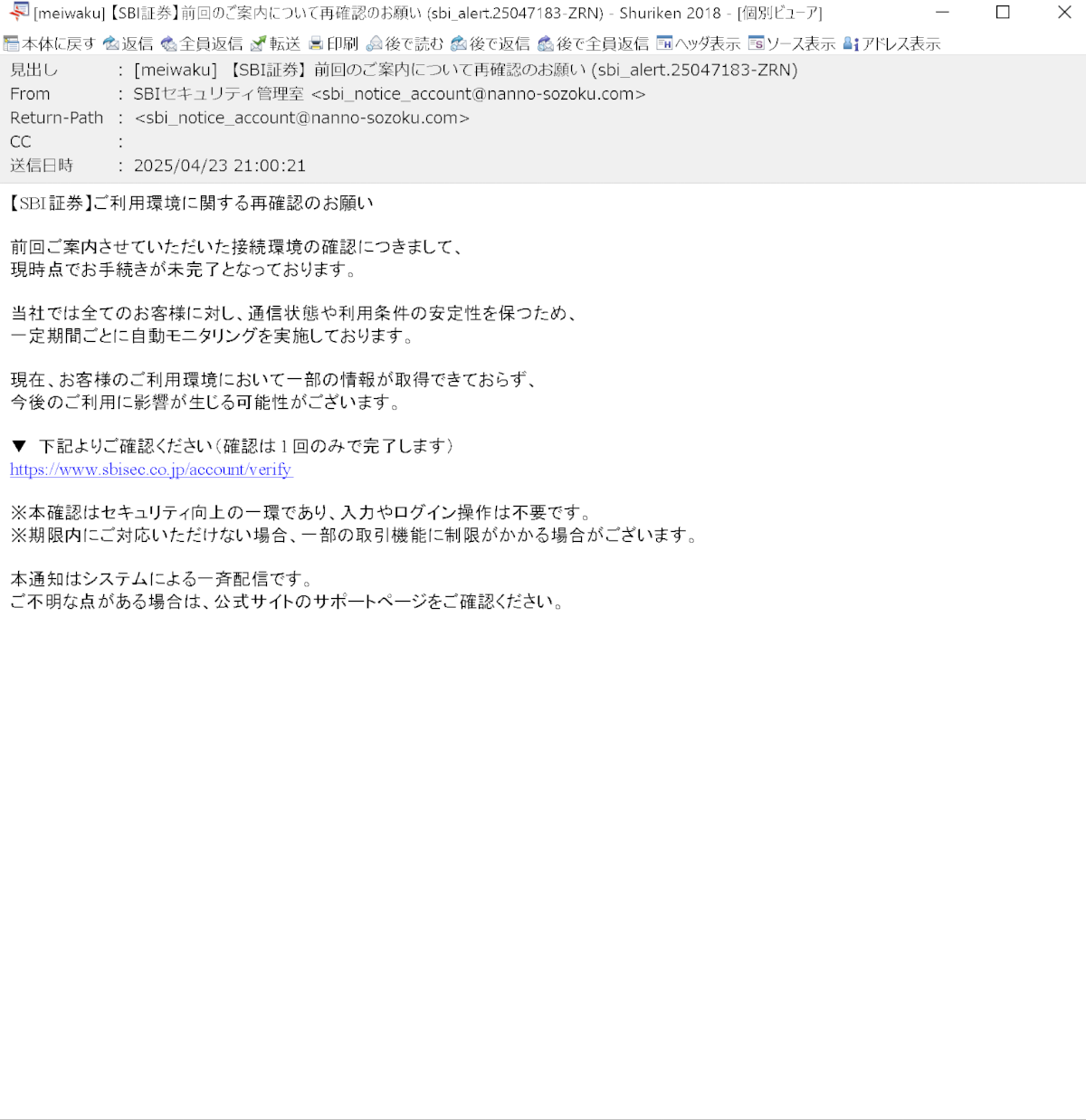Click the Return-Path address value
Image resolution: width=1086 pixels, height=1120 pixels.
click(301, 118)
